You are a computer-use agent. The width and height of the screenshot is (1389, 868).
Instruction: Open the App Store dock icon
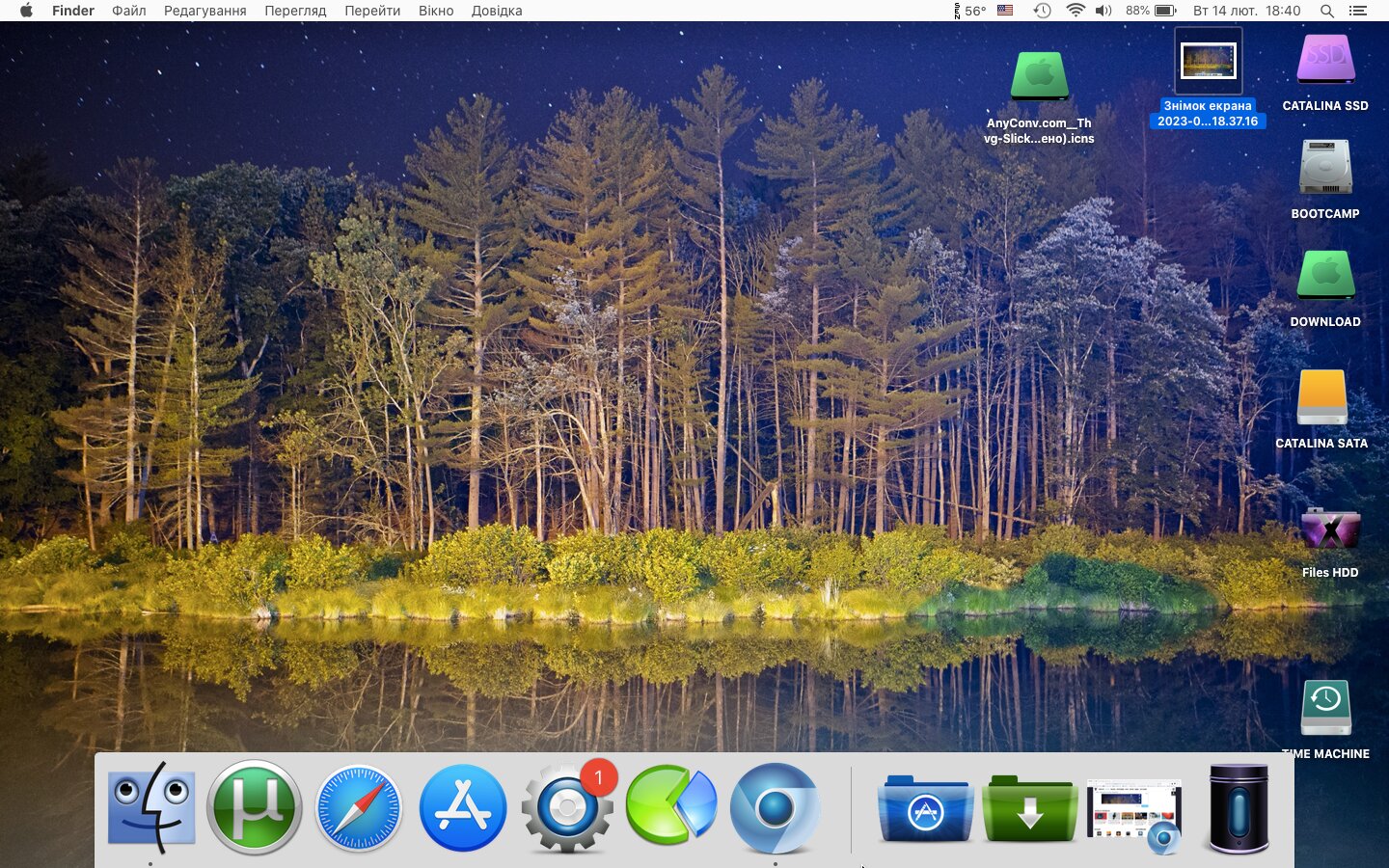(463, 807)
